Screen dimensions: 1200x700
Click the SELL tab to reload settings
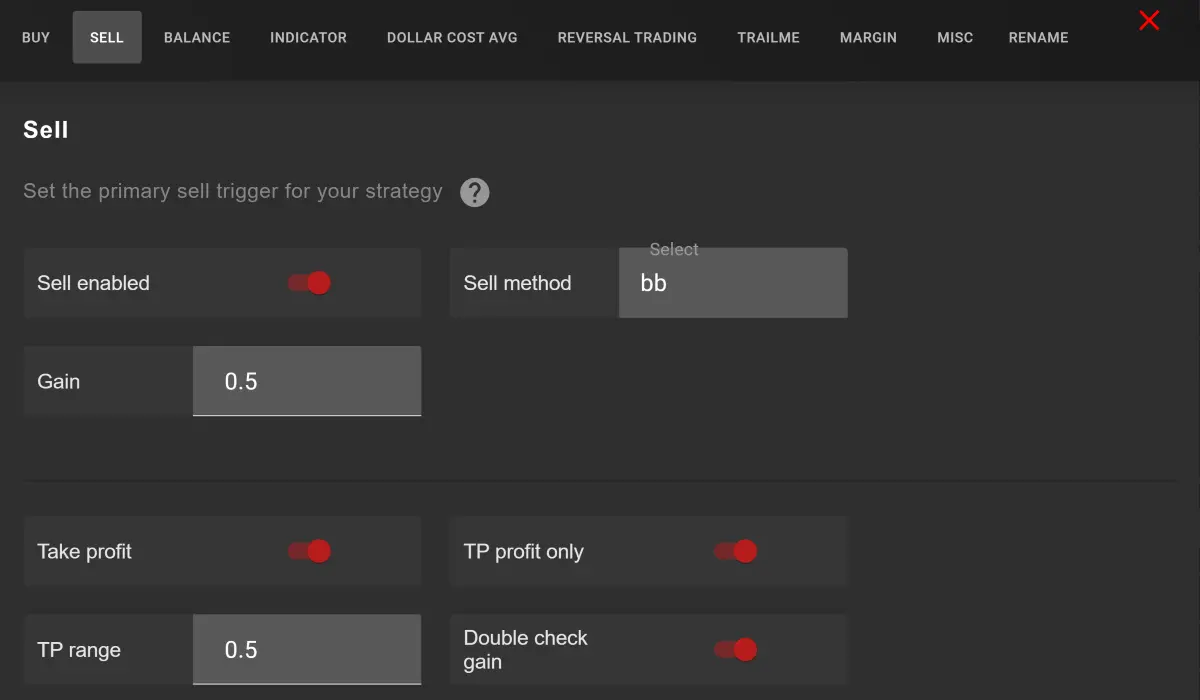[x=106, y=37]
